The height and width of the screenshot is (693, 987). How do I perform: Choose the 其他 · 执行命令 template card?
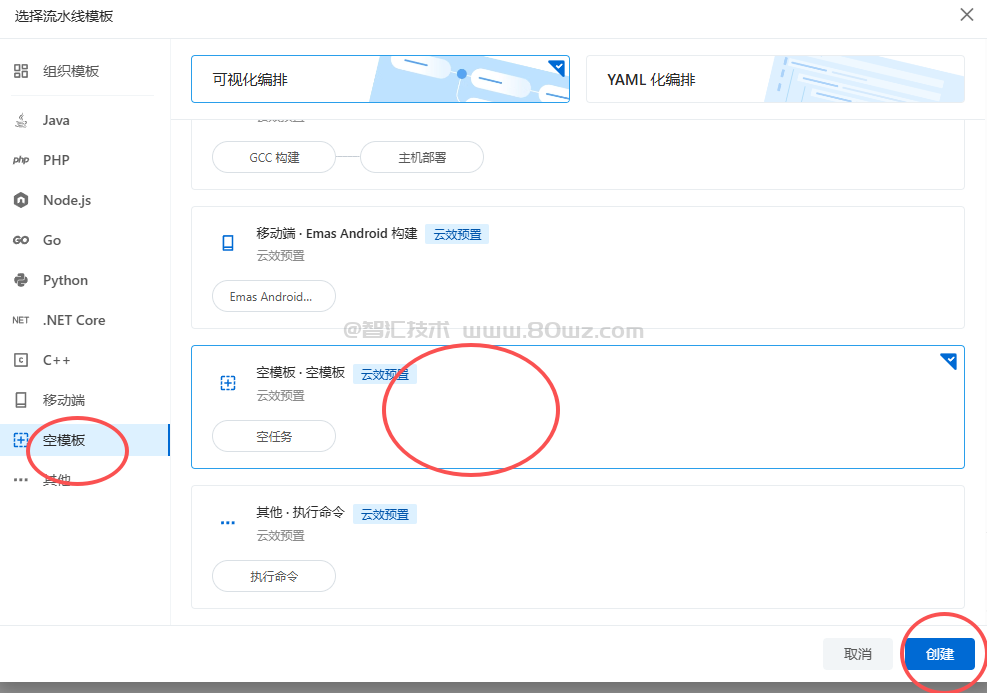tap(577, 546)
